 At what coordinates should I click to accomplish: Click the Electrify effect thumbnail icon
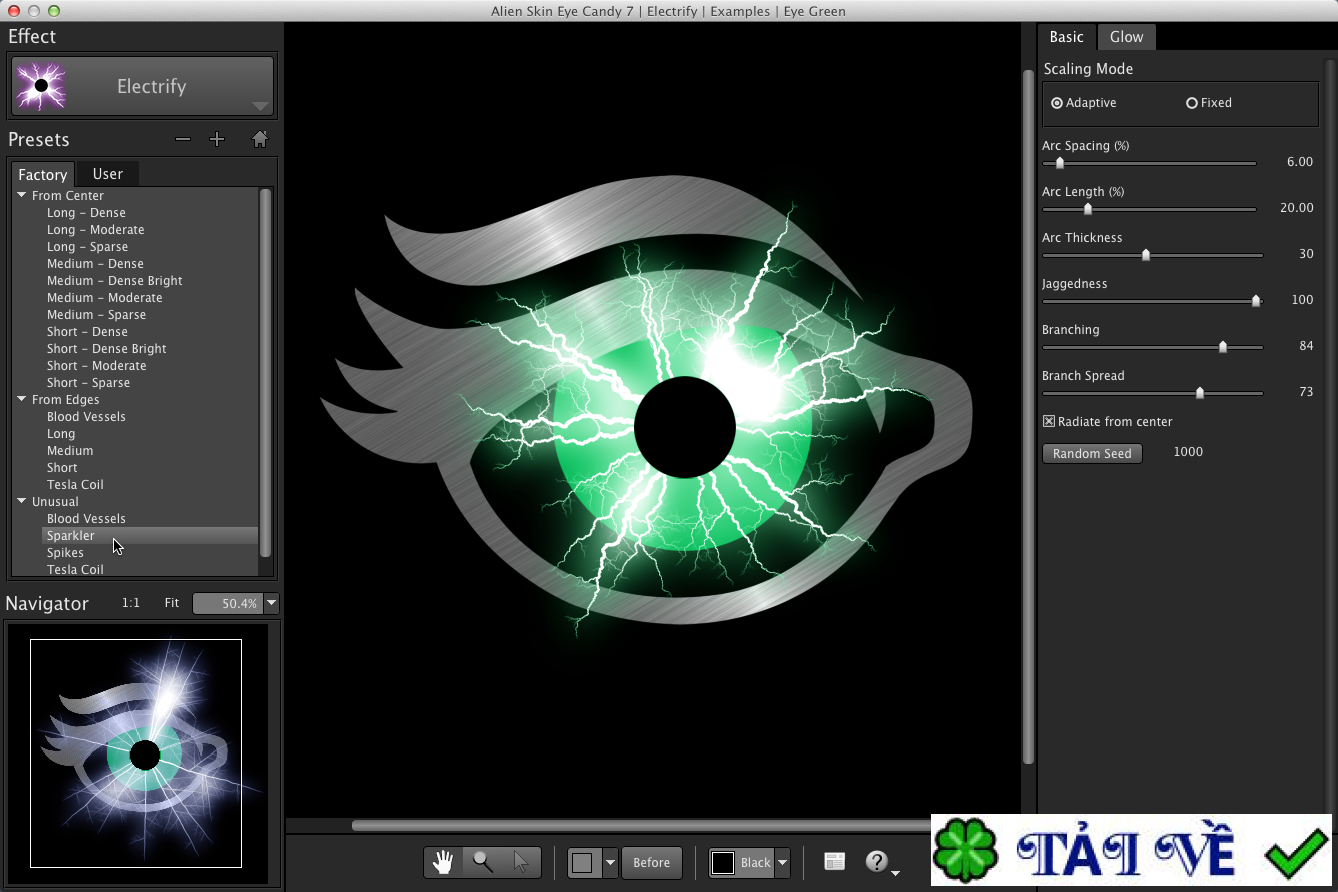pyautogui.click(x=40, y=86)
